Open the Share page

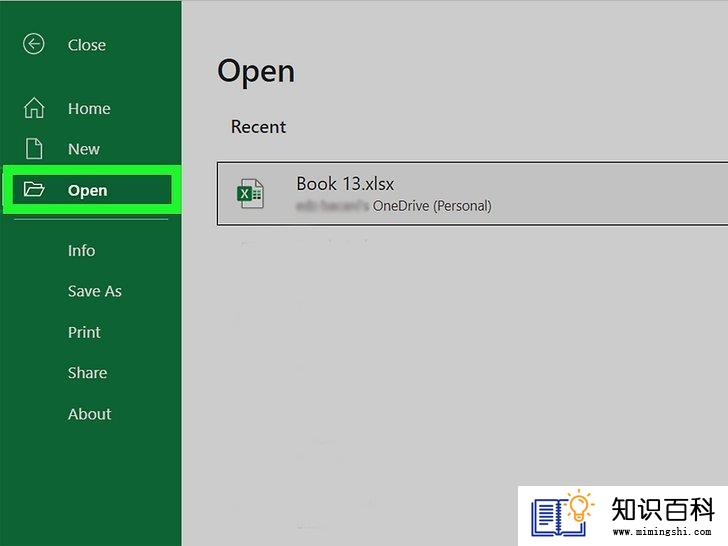click(x=87, y=373)
